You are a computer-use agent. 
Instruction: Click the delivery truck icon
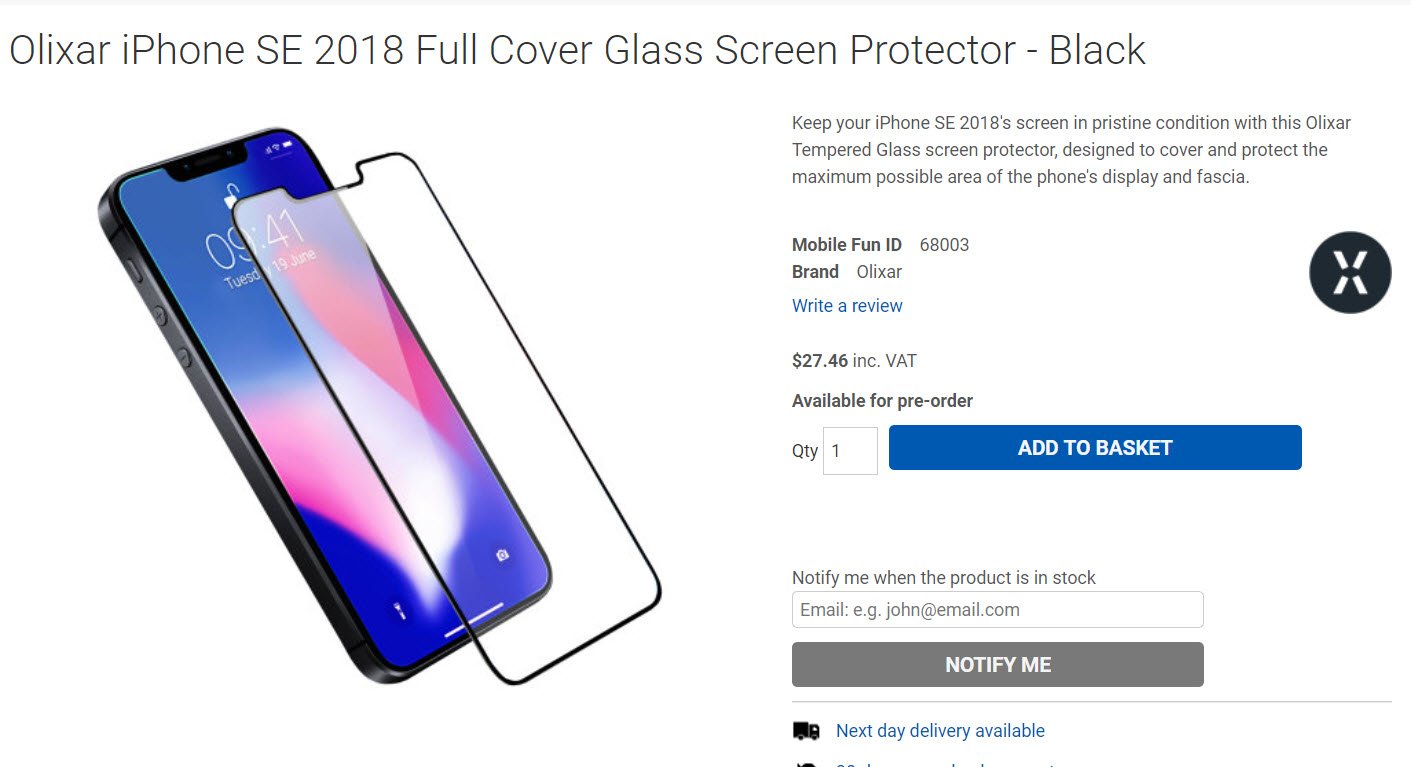(x=806, y=730)
